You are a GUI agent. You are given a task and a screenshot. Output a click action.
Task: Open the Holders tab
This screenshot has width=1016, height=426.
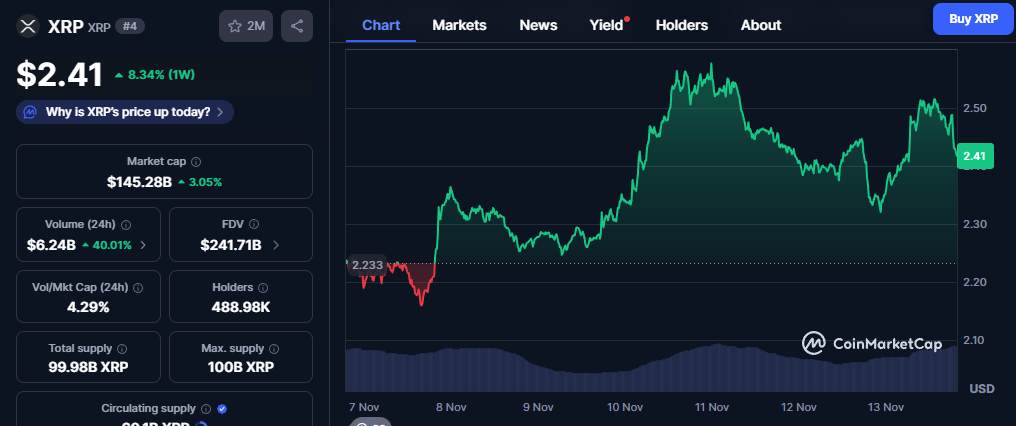pyautogui.click(x=681, y=25)
